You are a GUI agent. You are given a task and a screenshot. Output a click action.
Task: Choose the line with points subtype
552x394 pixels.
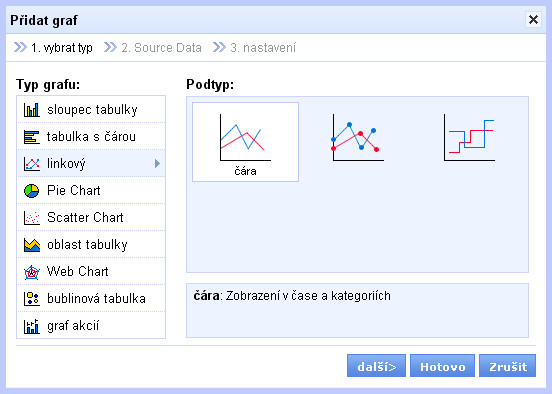coord(357,142)
